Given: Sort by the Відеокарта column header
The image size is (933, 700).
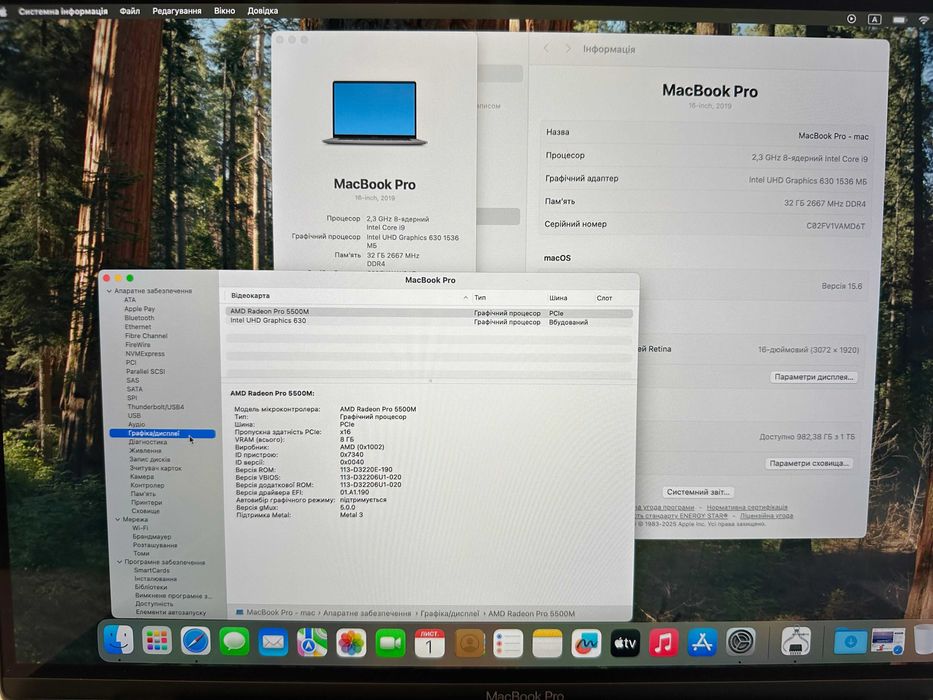Looking at the screenshot, I should point(347,296).
